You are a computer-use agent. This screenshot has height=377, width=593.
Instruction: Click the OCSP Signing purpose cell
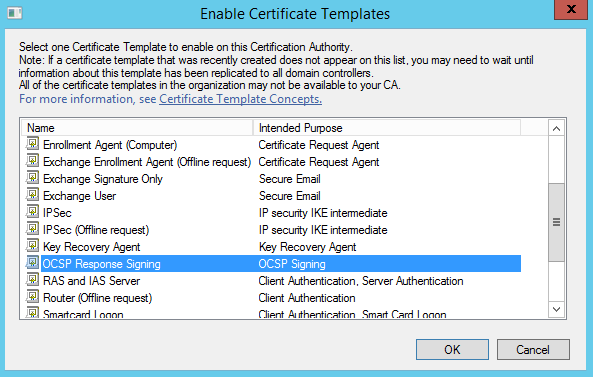coord(292,264)
